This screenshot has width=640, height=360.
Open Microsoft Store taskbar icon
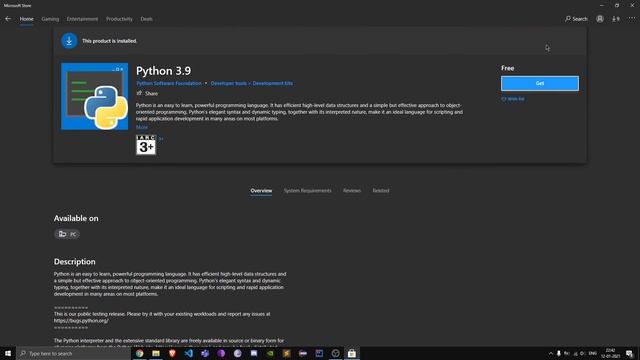pos(352,353)
